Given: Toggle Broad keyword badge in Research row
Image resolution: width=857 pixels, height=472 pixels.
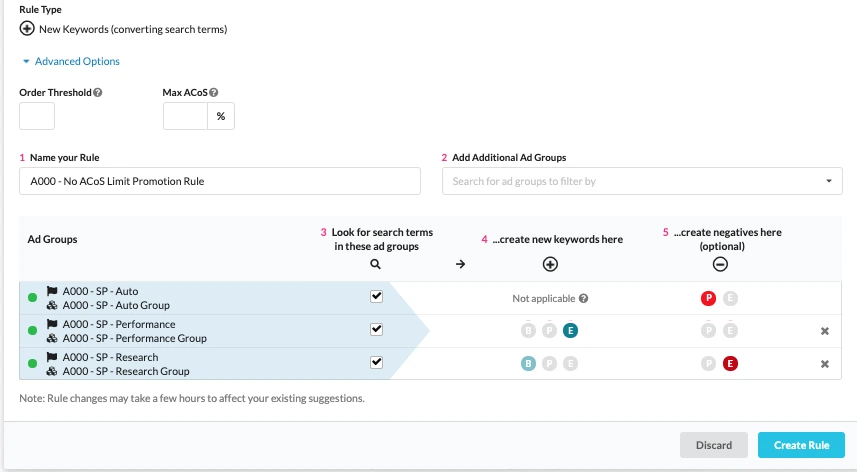Looking at the screenshot, I should click(529, 364).
